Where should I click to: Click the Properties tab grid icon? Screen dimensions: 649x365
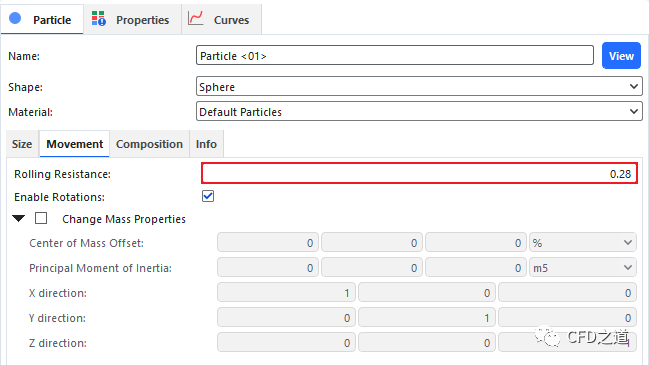click(x=99, y=19)
